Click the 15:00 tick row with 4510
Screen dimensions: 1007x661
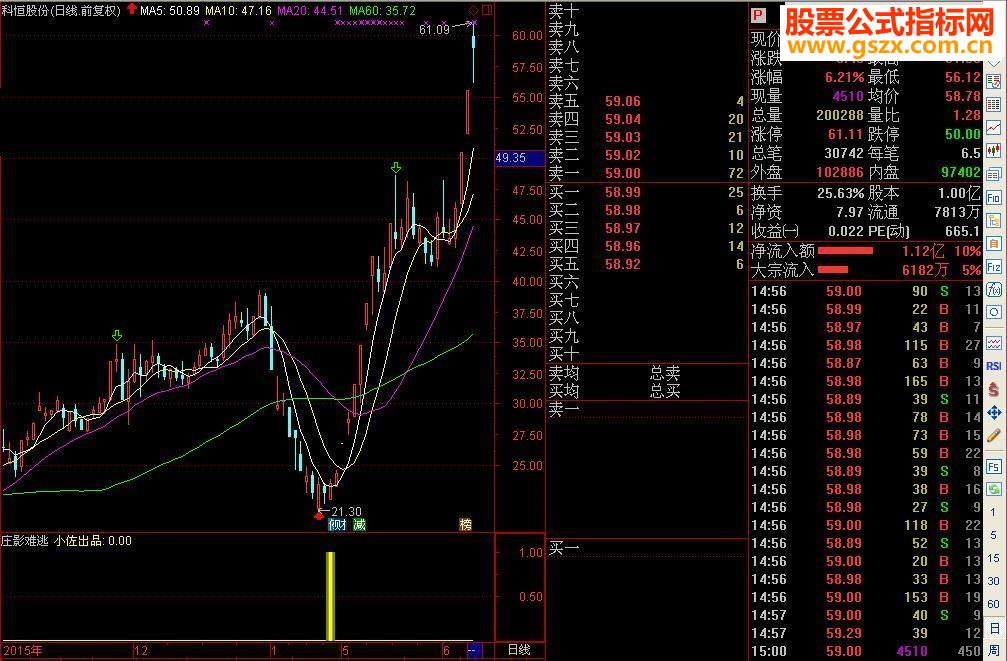(x=866, y=651)
